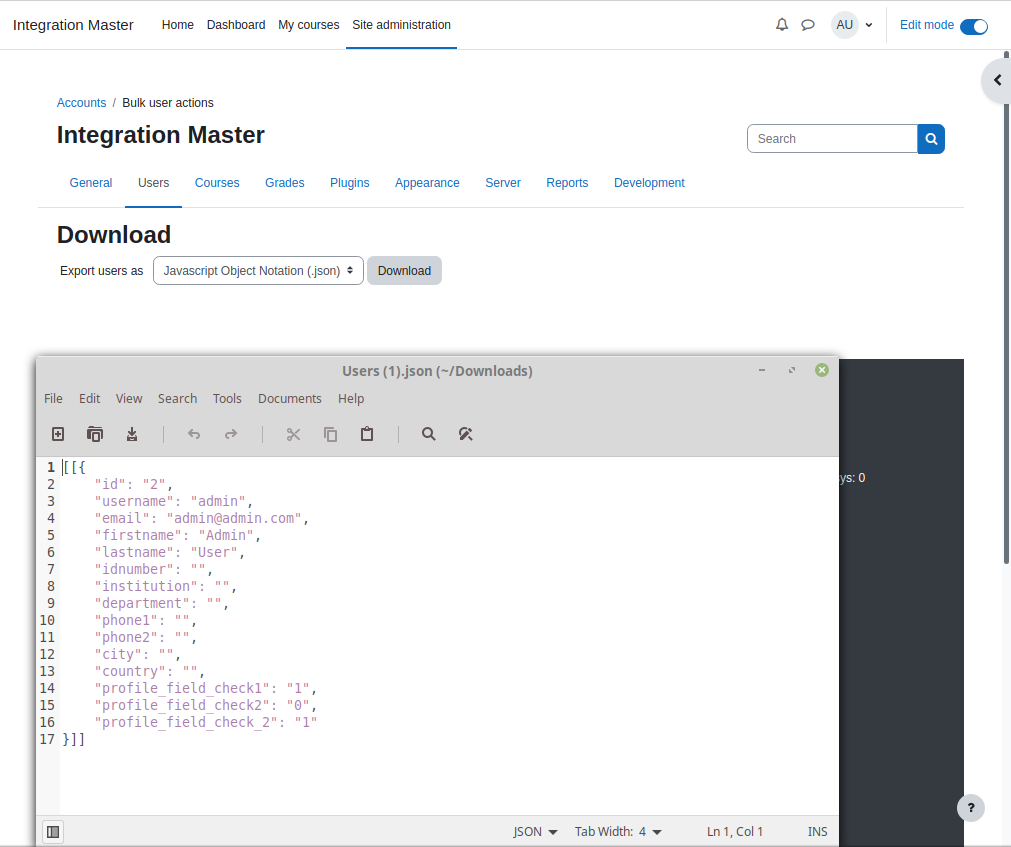Select Site administration in navigation
The height and width of the screenshot is (847, 1011).
[x=401, y=24]
